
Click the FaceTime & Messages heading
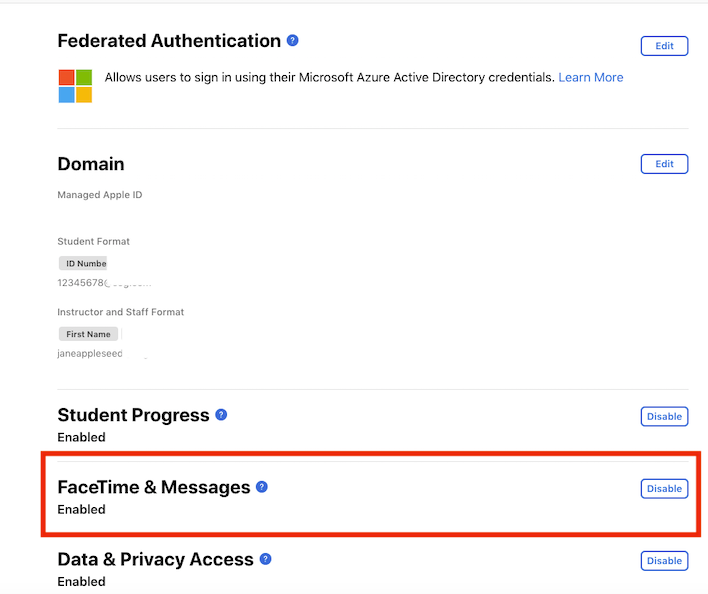(x=154, y=487)
